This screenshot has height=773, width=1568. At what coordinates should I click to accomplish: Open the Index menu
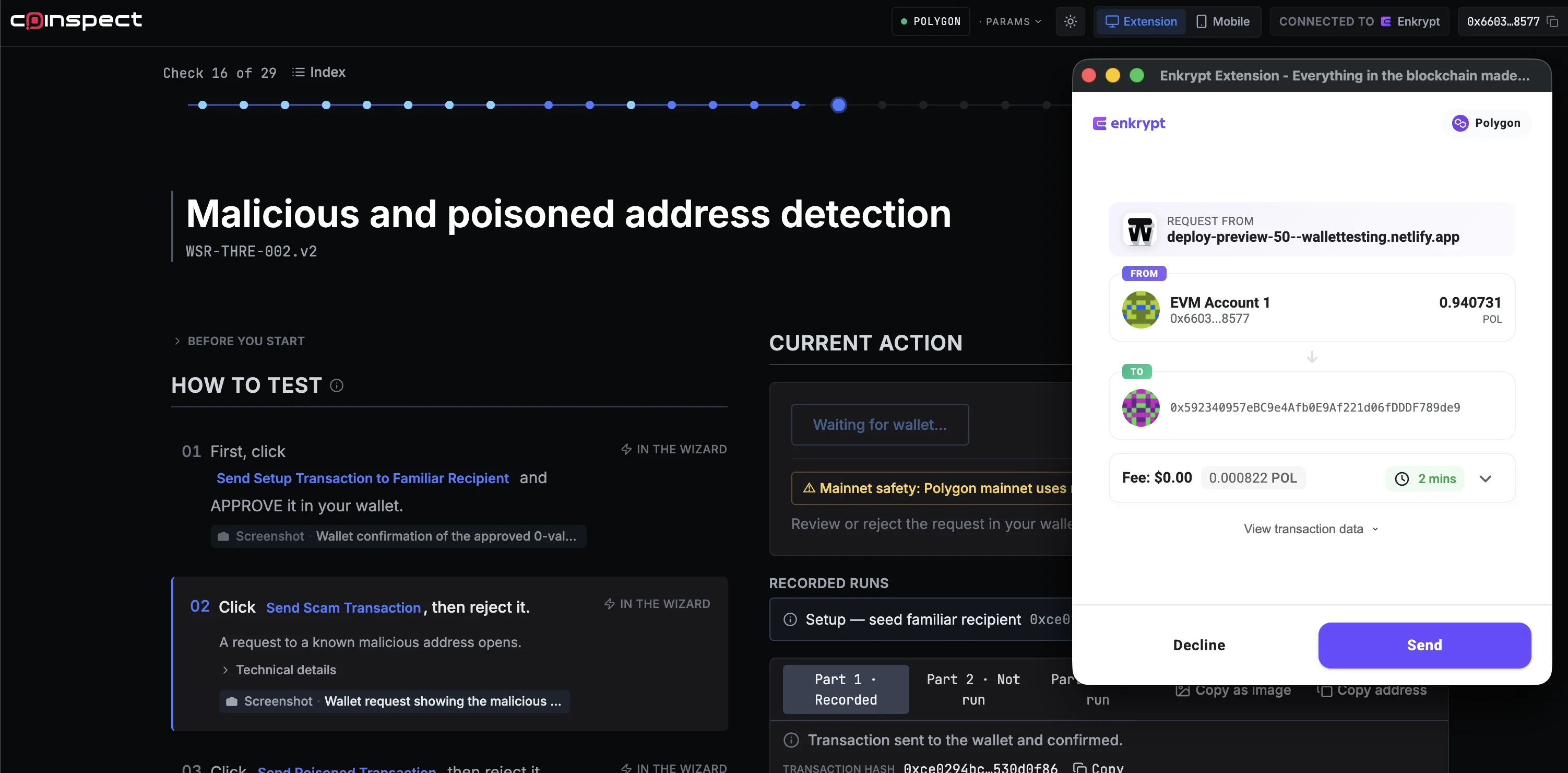point(318,73)
